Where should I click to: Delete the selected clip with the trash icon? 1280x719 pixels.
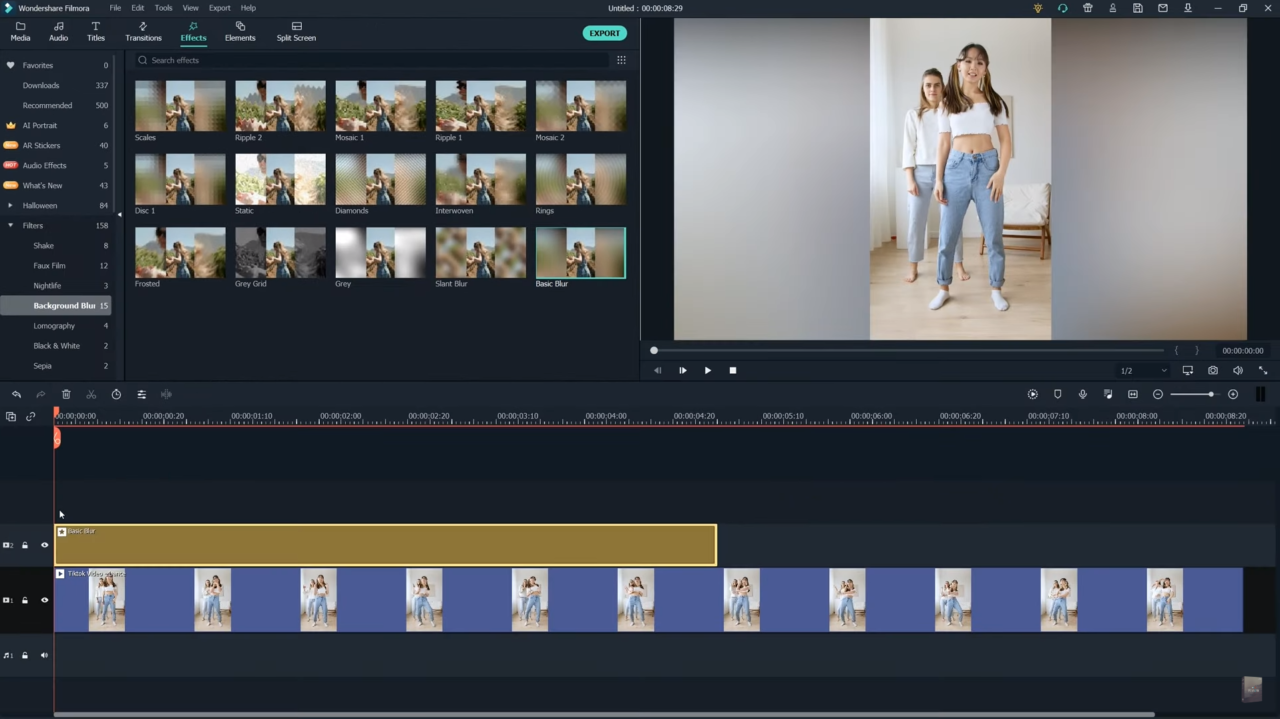pos(66,394)
